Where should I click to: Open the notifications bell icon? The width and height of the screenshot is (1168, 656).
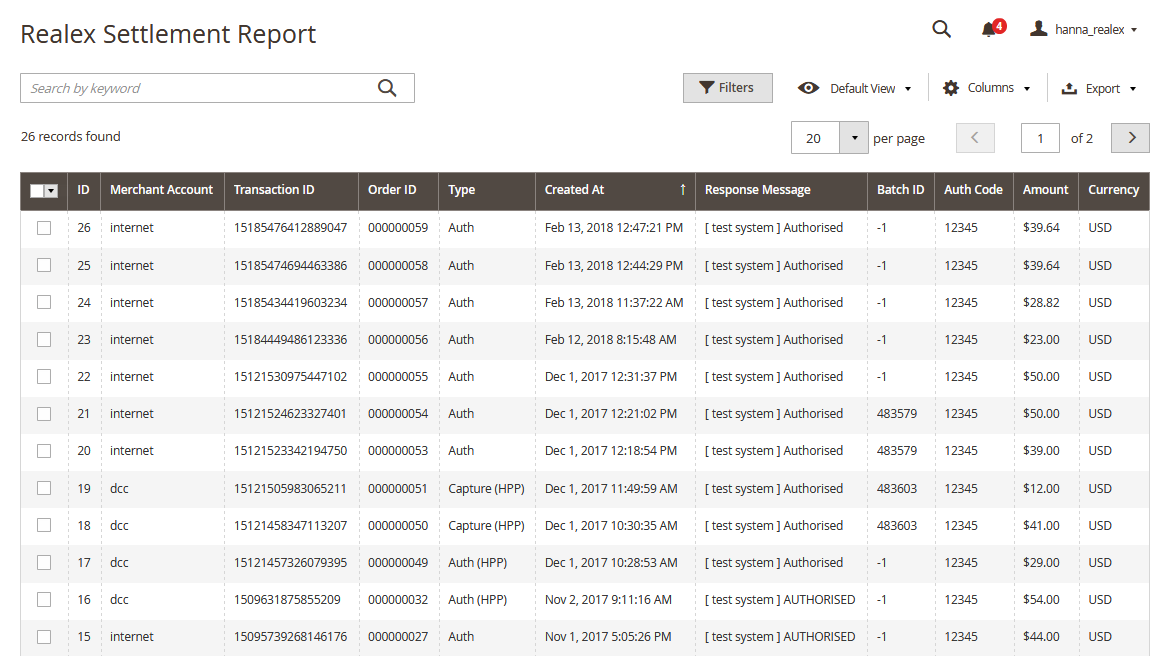(x=990, y=29)
